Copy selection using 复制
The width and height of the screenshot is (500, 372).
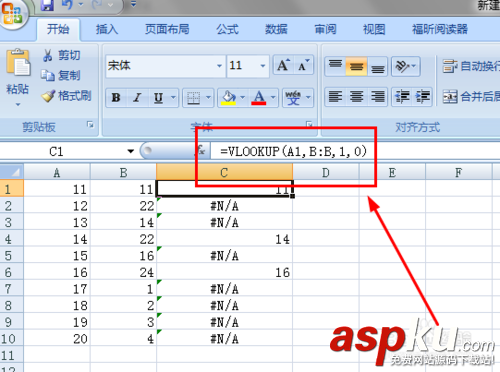tap(61, 75)
